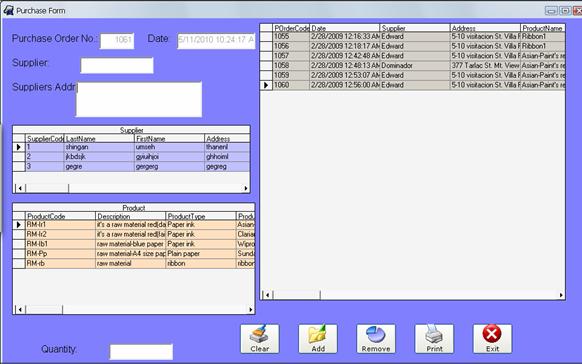Click the 'ribbon' product type cell
Screen dimensions: 582x364
point(201,263)
